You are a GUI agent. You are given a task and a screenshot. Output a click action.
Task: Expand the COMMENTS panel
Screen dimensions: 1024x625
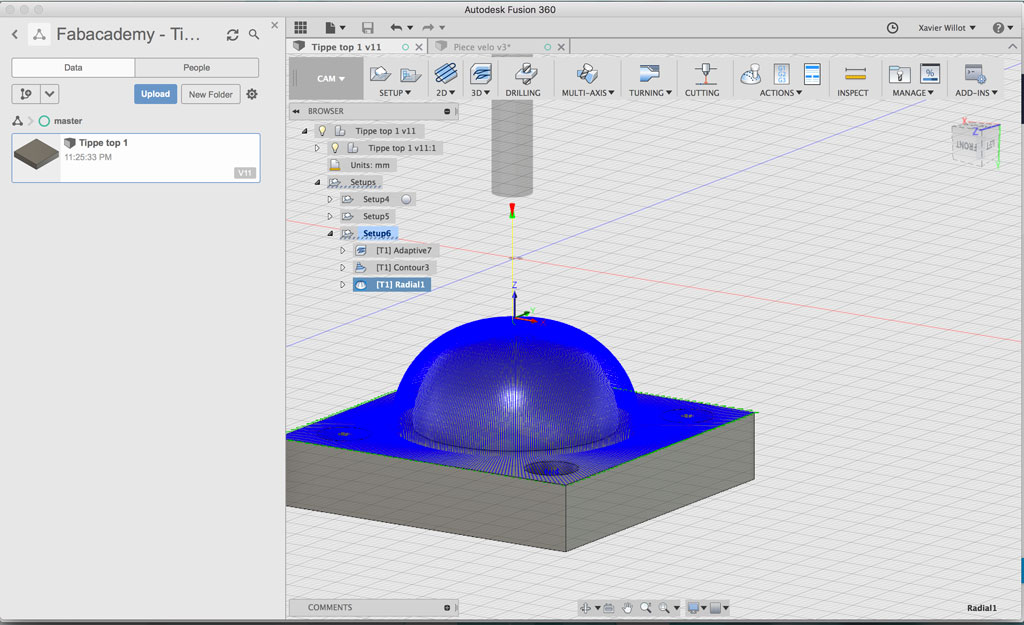click(x=447, y=607)
